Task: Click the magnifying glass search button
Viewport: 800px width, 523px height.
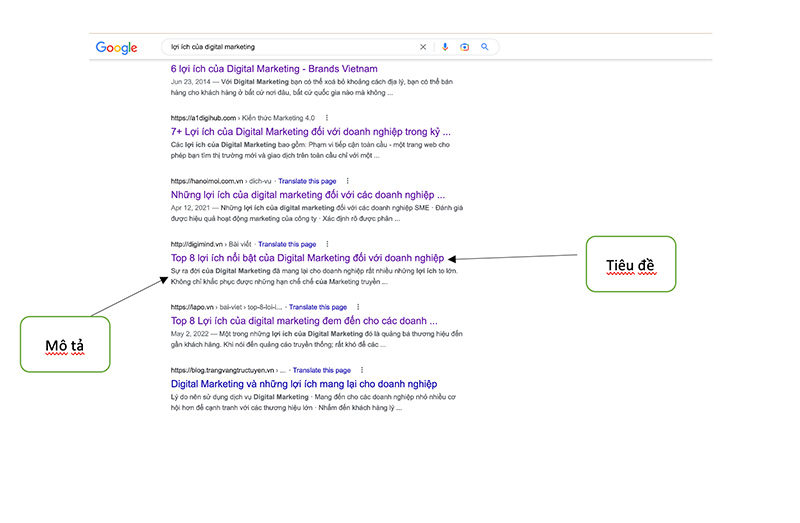Action: pos(485,47)
